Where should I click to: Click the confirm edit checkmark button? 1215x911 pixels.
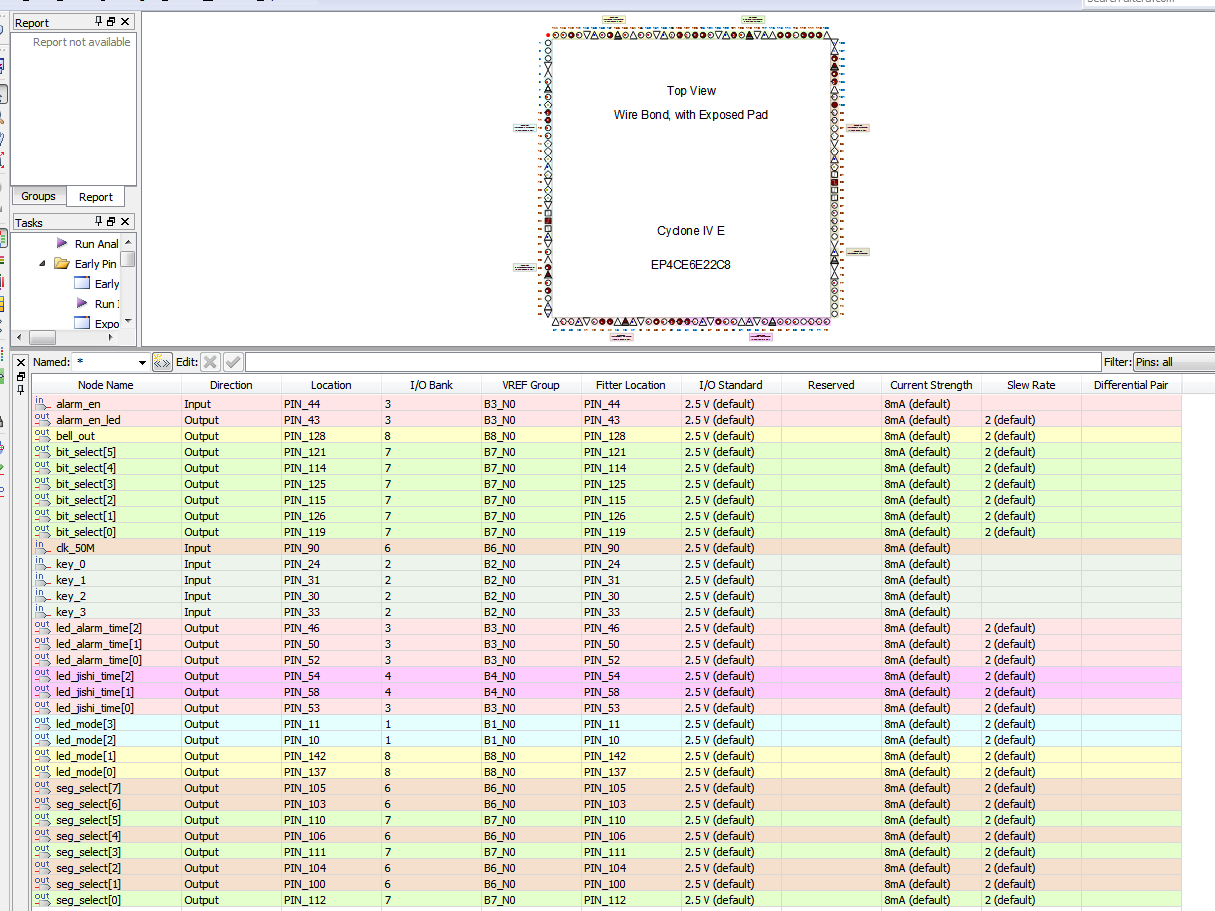[x=233, y=362]
